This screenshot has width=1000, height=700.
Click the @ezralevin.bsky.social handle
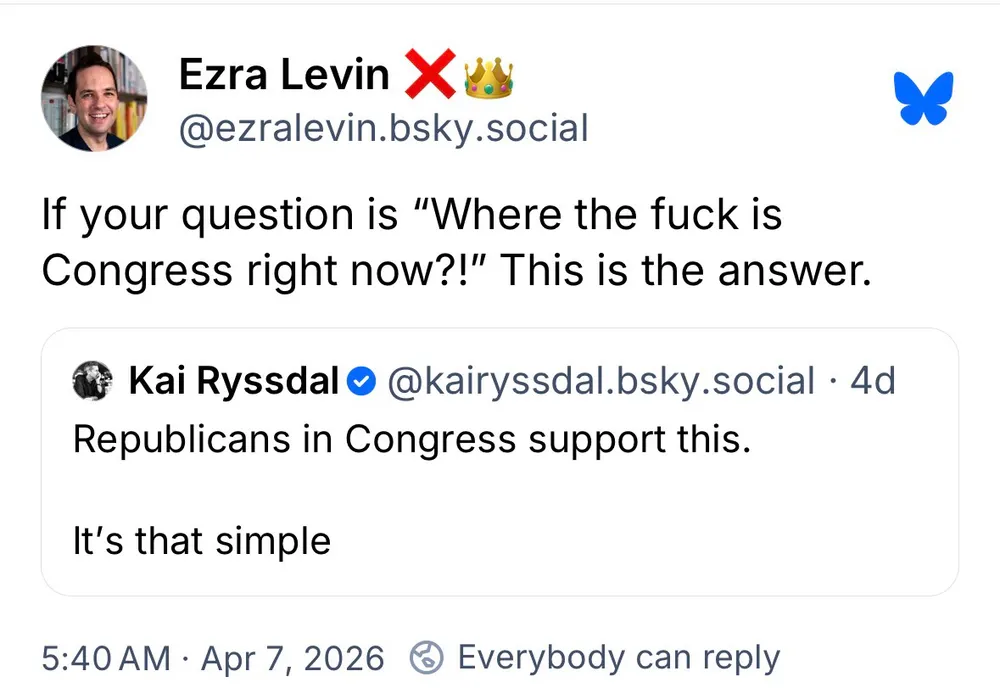pyautogui.click(x=383, y=128)
